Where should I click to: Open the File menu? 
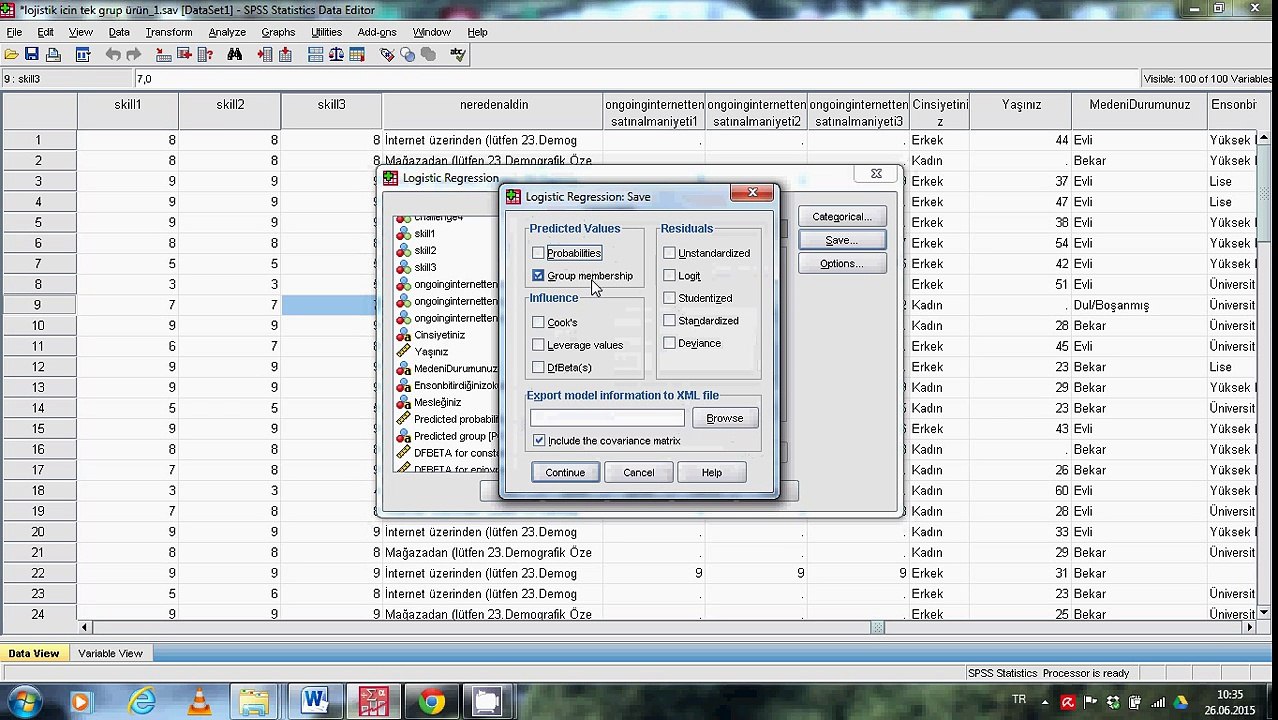tap(14, 32)
